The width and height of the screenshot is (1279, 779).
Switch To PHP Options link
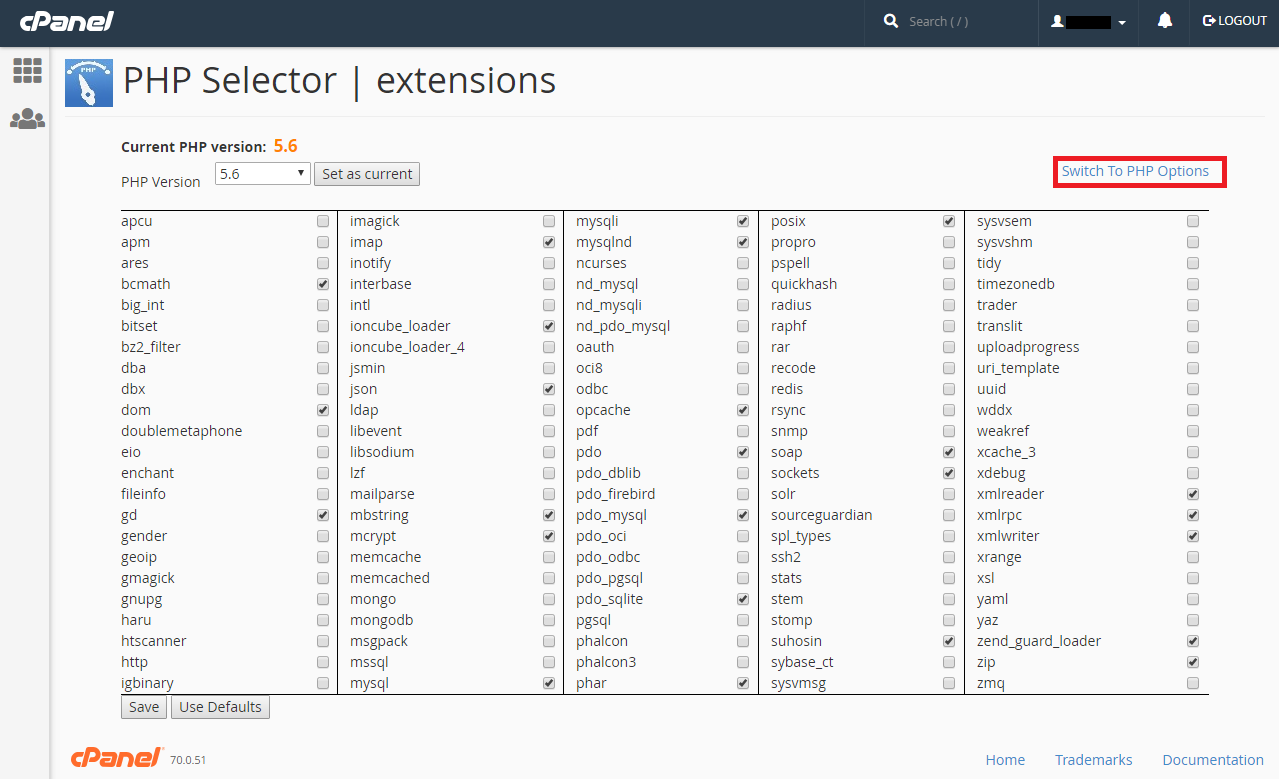[1135, 171]
